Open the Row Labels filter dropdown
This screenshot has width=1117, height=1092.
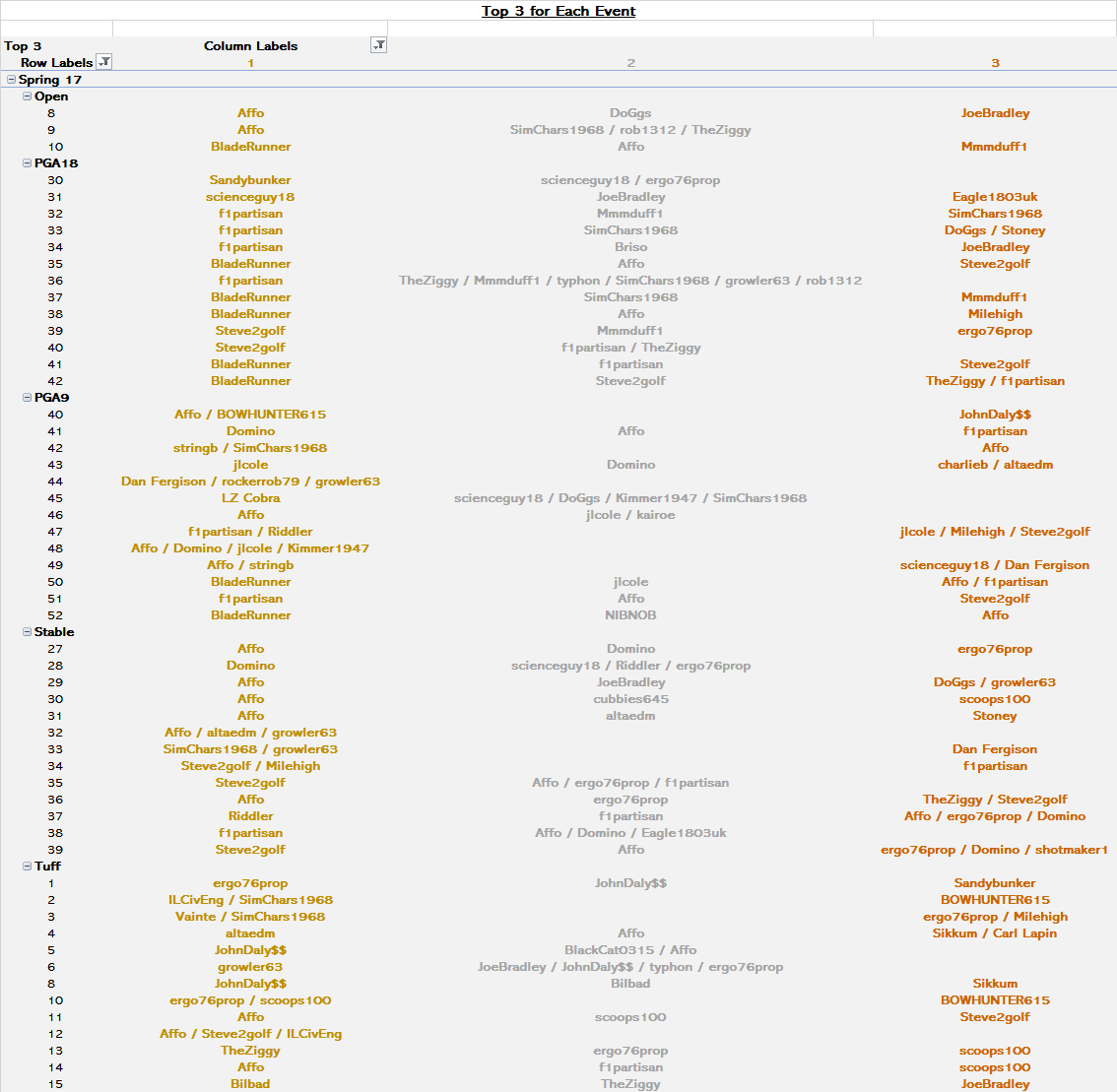coord(104,62)
